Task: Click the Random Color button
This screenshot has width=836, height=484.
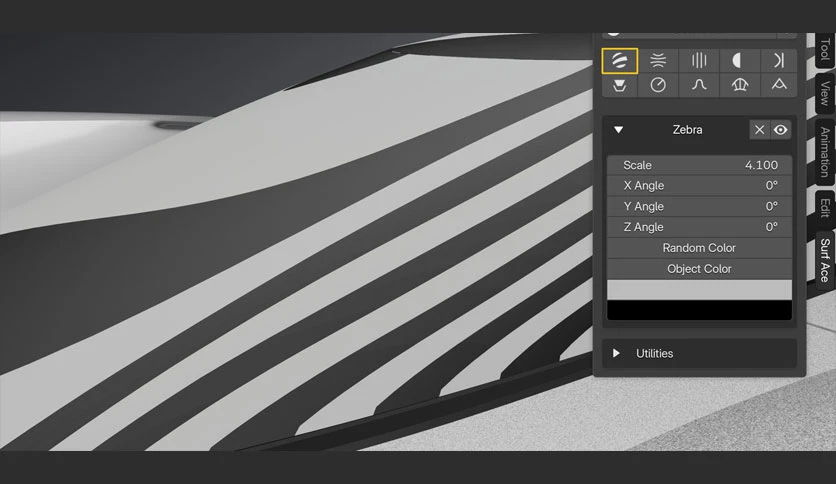Action: pyautogui.click(x=699, y=248)
